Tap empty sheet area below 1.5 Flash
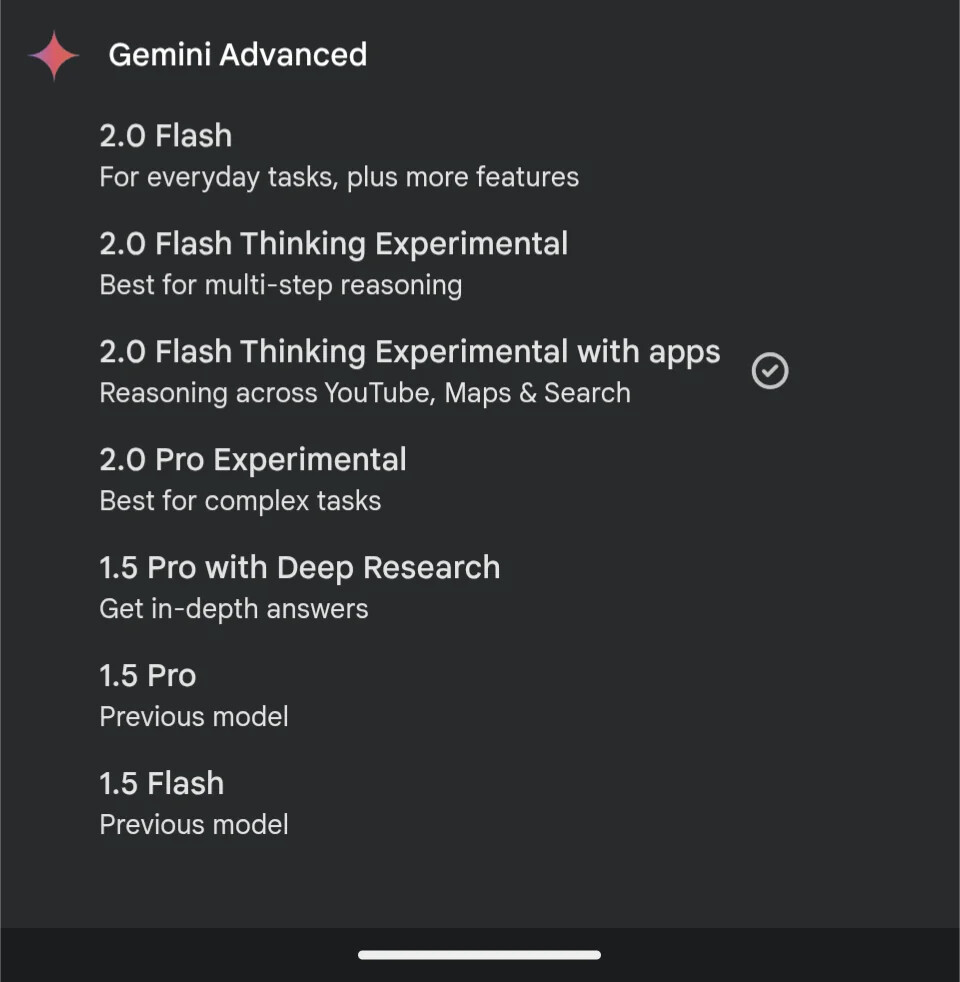This screenshot has height=982, width=960. click(480, 885)
